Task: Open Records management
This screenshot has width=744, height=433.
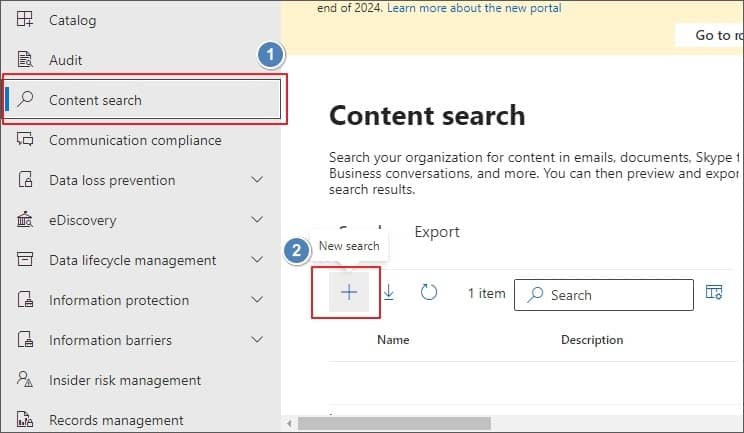Action: 116,420
